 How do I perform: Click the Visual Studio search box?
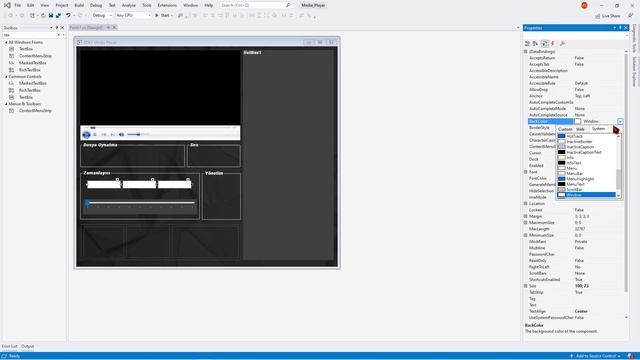click(256, 5)
